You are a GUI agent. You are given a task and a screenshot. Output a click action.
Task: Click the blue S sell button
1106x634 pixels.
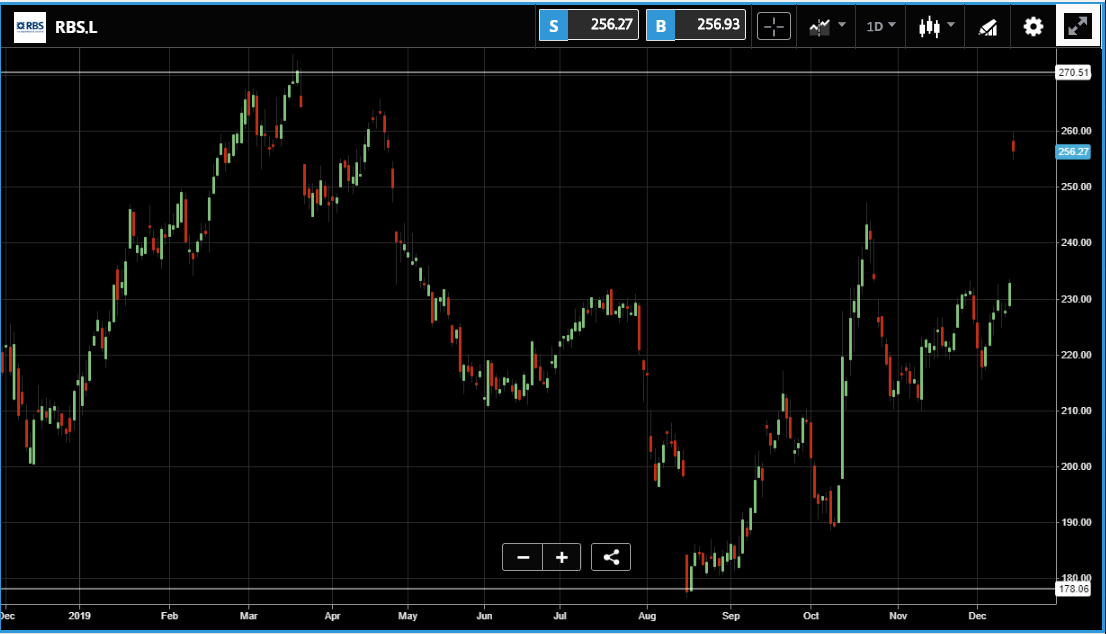[x=554, y=25]
